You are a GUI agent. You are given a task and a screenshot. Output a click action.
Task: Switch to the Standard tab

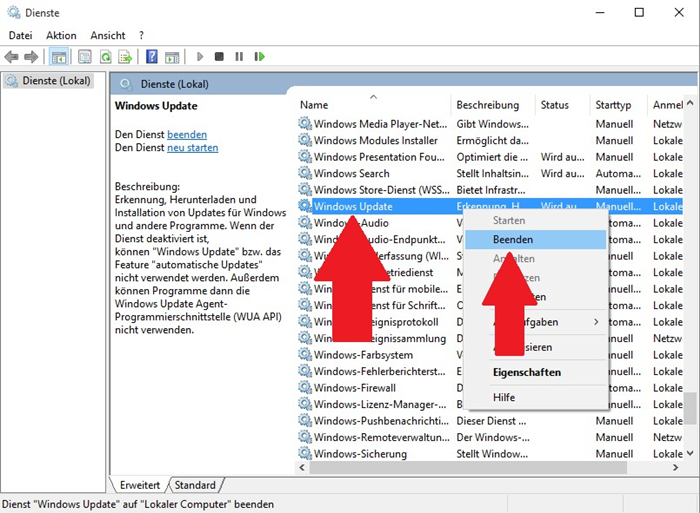click(195, 485)
